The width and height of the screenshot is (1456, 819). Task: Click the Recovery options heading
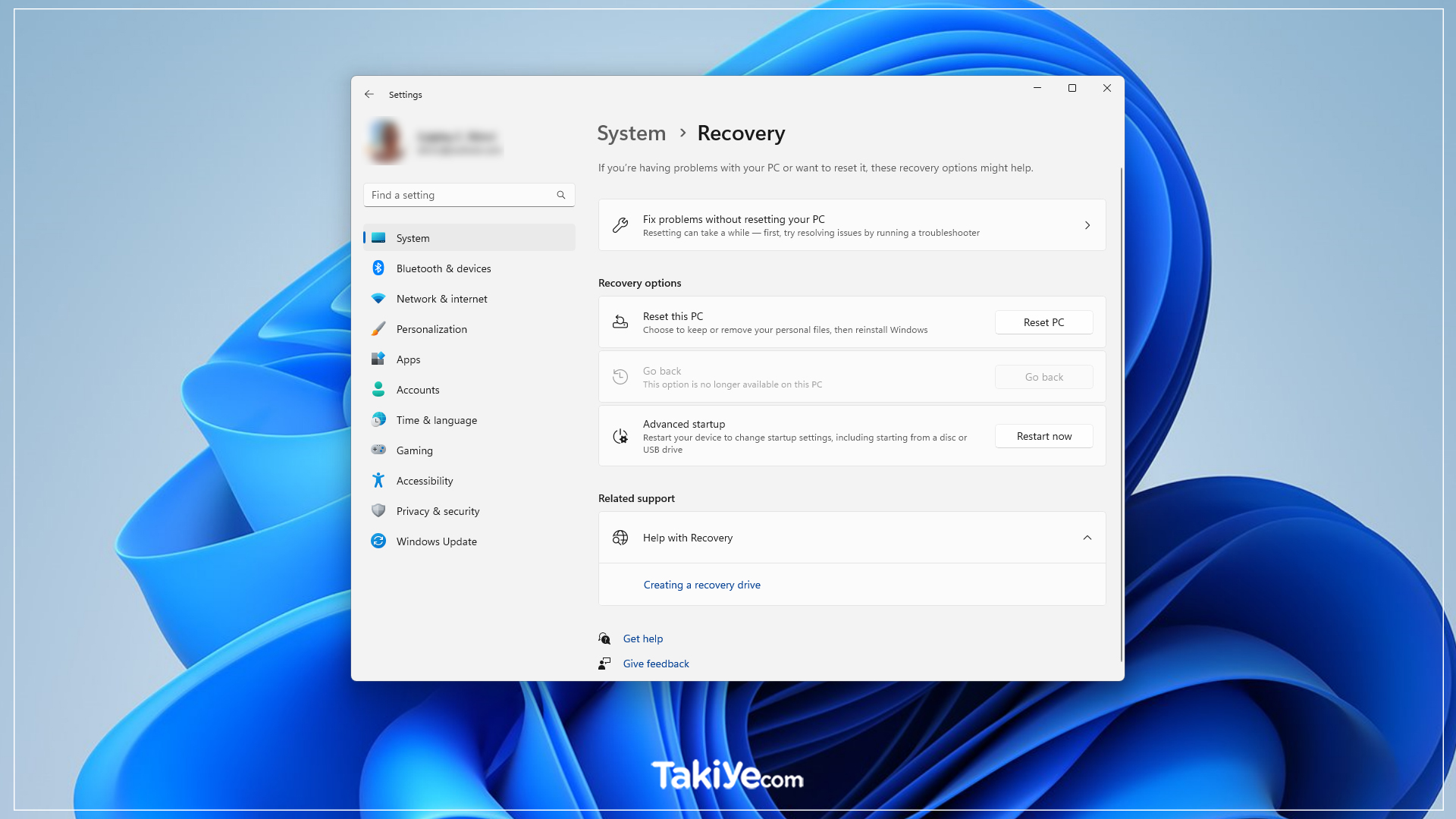[x=640, y=283]
